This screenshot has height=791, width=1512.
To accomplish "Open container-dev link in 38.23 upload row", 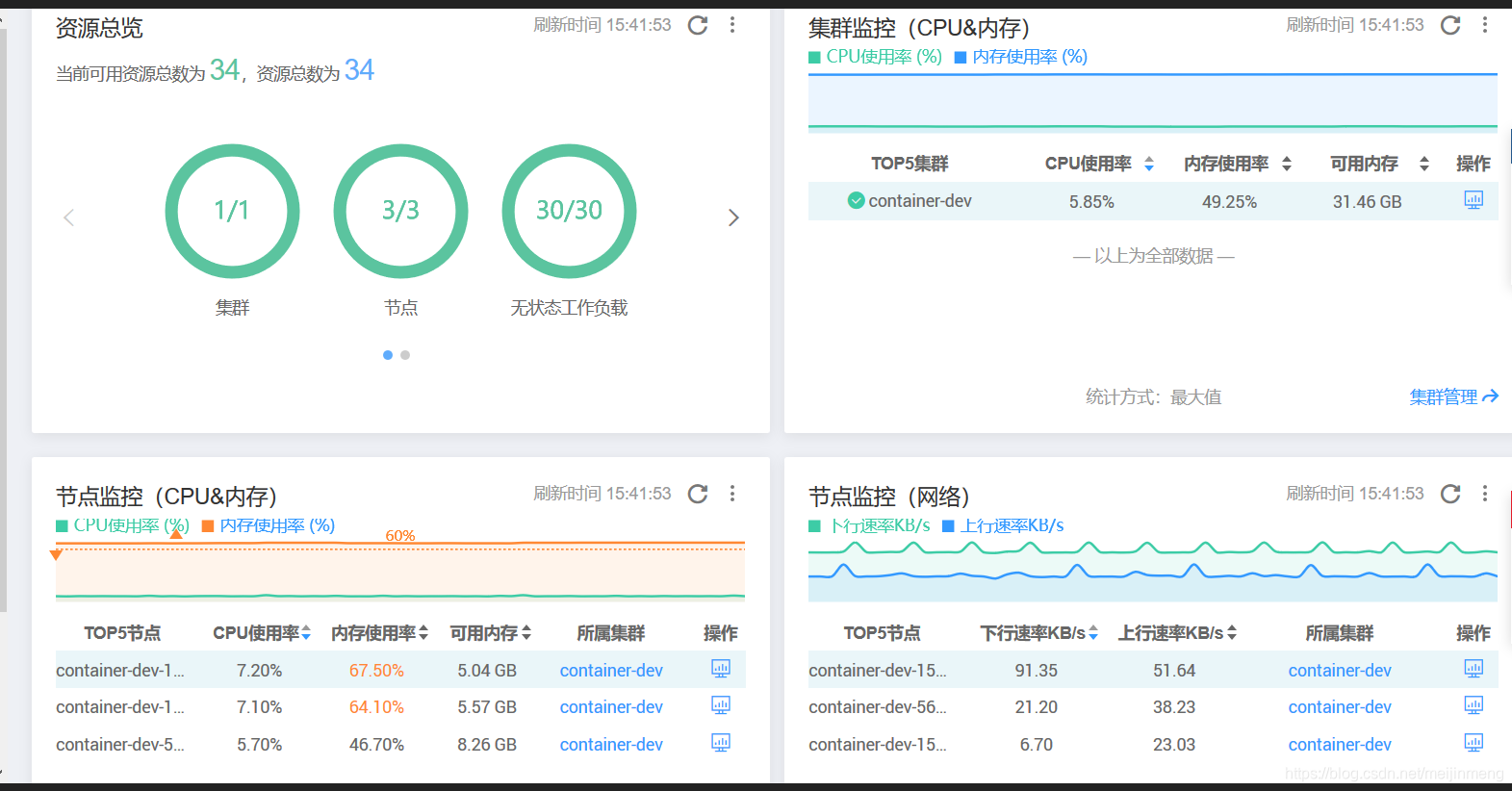I will pos(1340,707).
